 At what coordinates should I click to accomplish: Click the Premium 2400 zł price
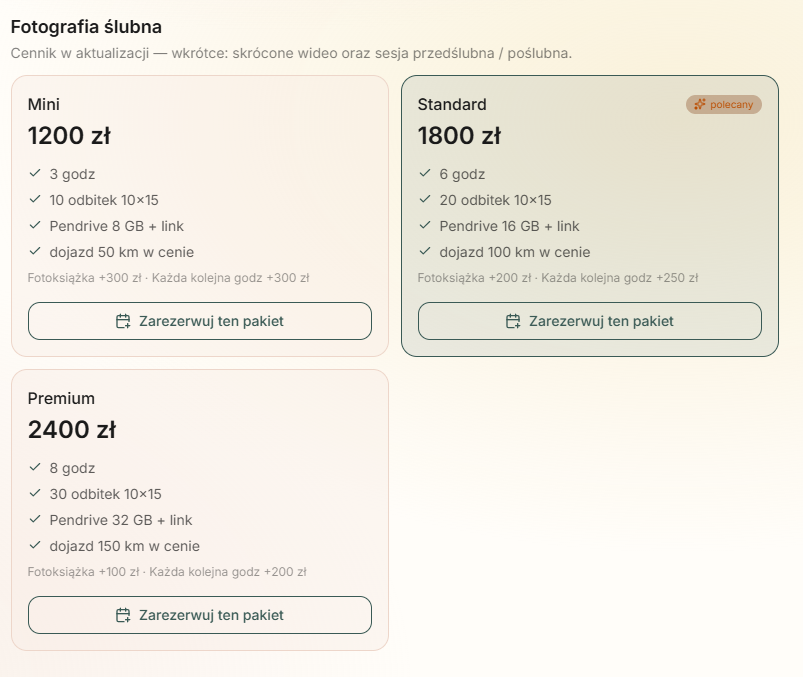click(x=72, y=430)
